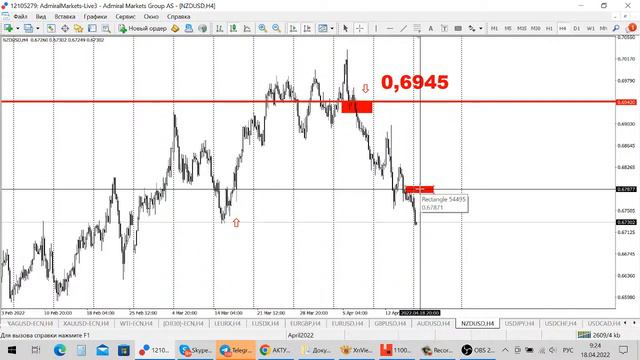Open the Сервис menu
This screenshot has width=640, height=360.
tap(125, 17)
